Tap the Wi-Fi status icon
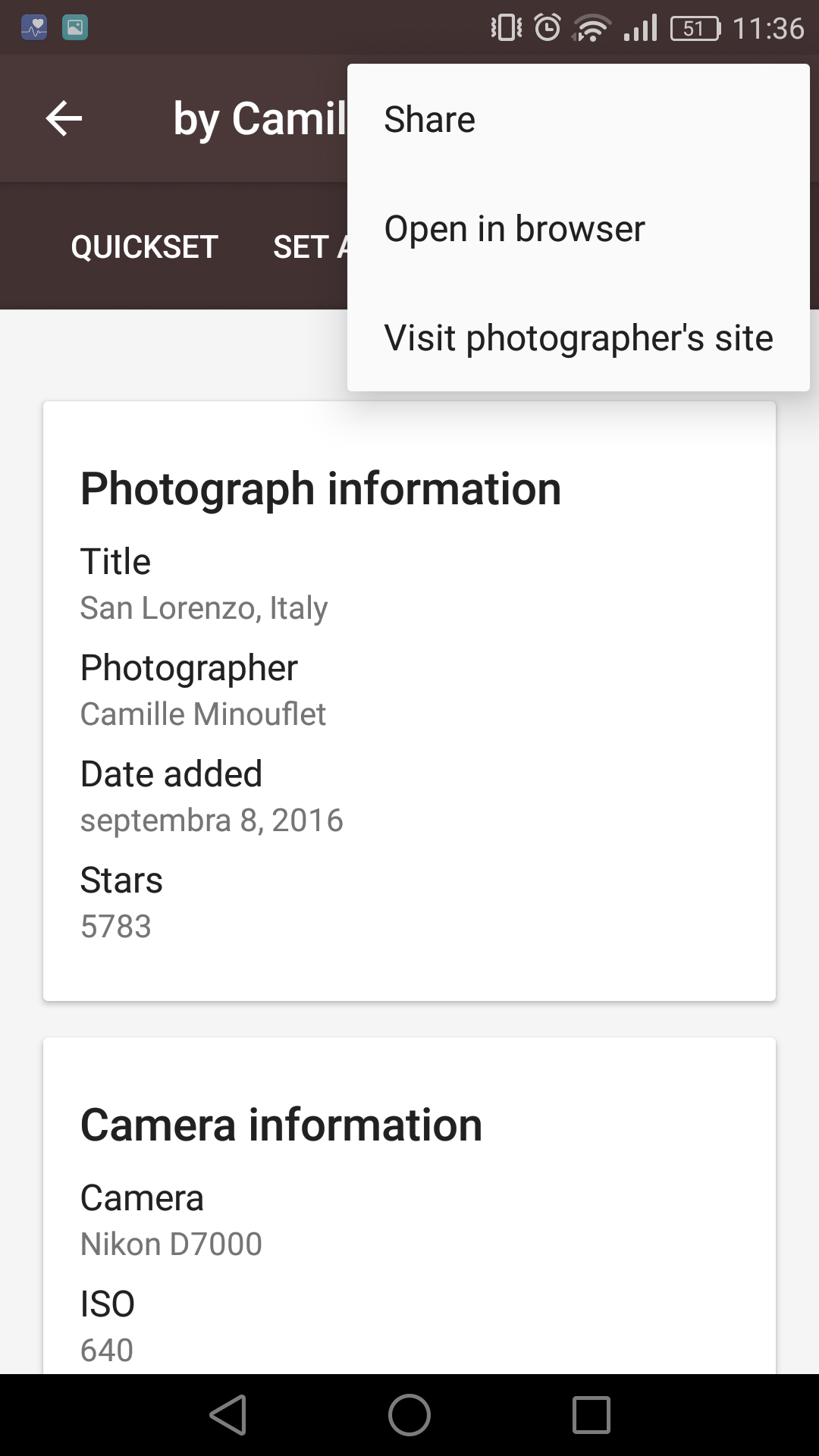This screenshot has height=1456, width=819. coord(591,28)
